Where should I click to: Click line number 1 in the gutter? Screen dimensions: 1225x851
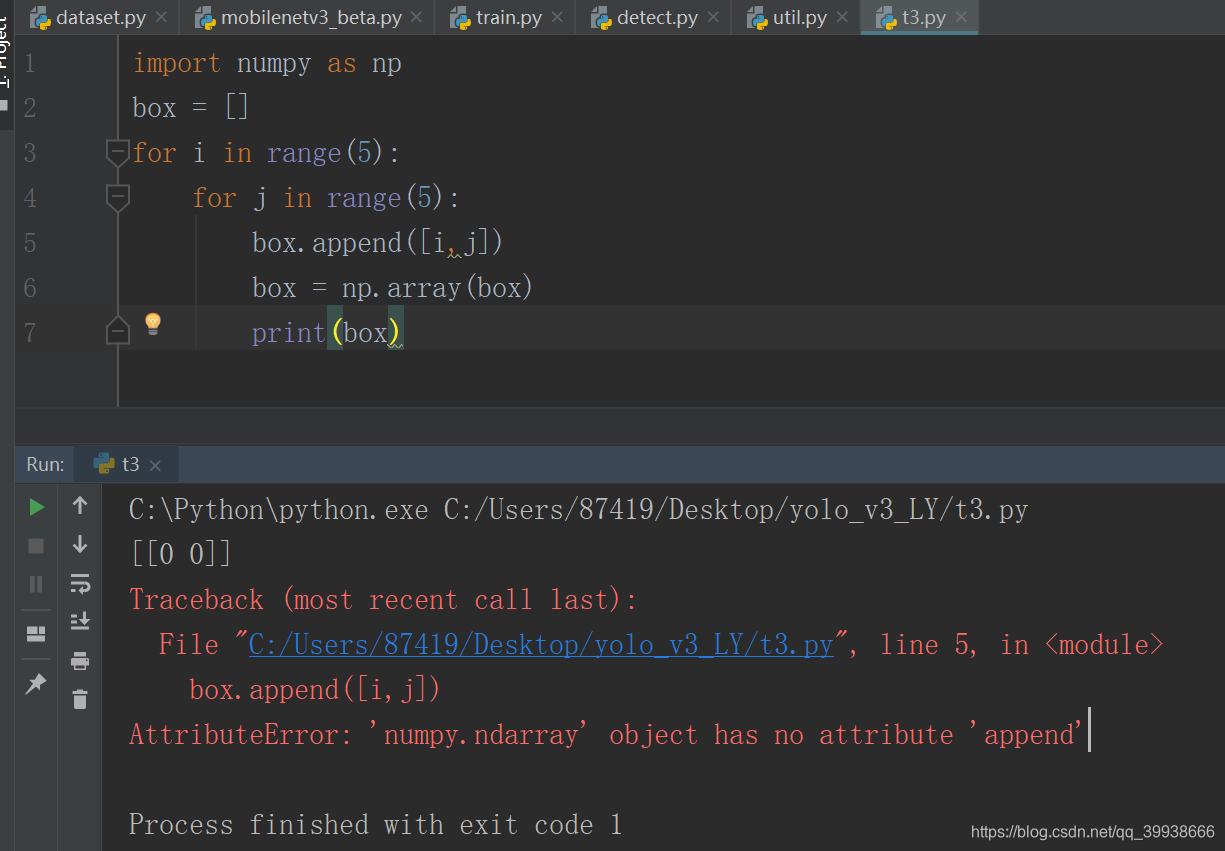pos(29,63)
